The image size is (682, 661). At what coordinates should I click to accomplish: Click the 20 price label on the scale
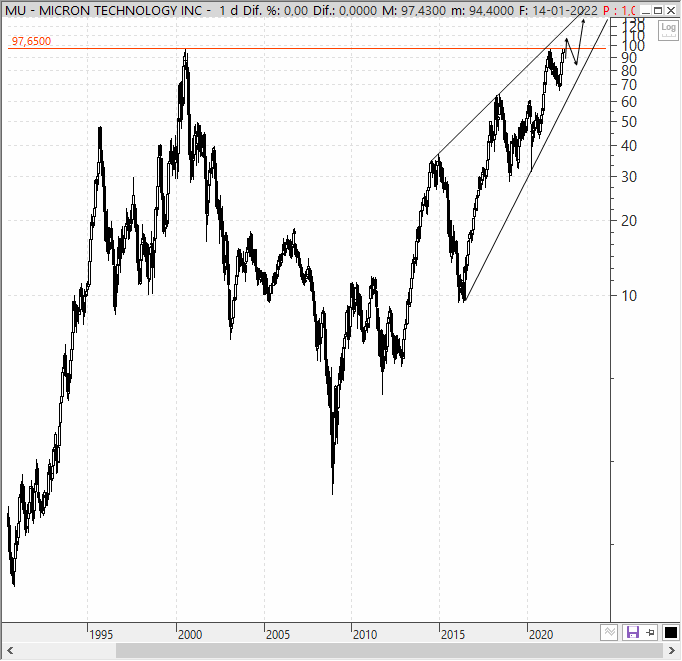coord(629,221)
